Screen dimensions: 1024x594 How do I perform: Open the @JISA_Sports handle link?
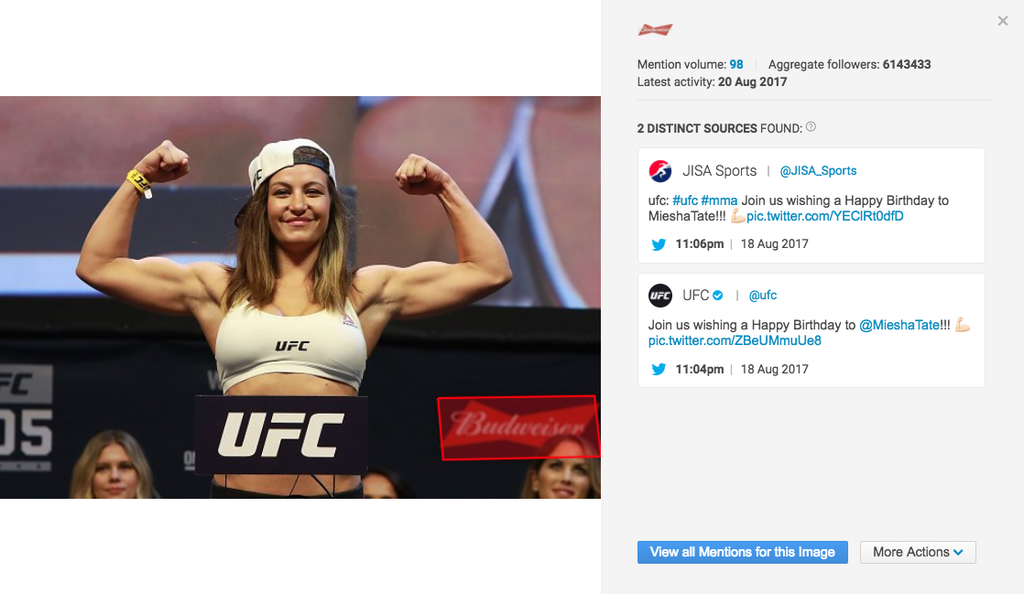[x=818, y=171]
